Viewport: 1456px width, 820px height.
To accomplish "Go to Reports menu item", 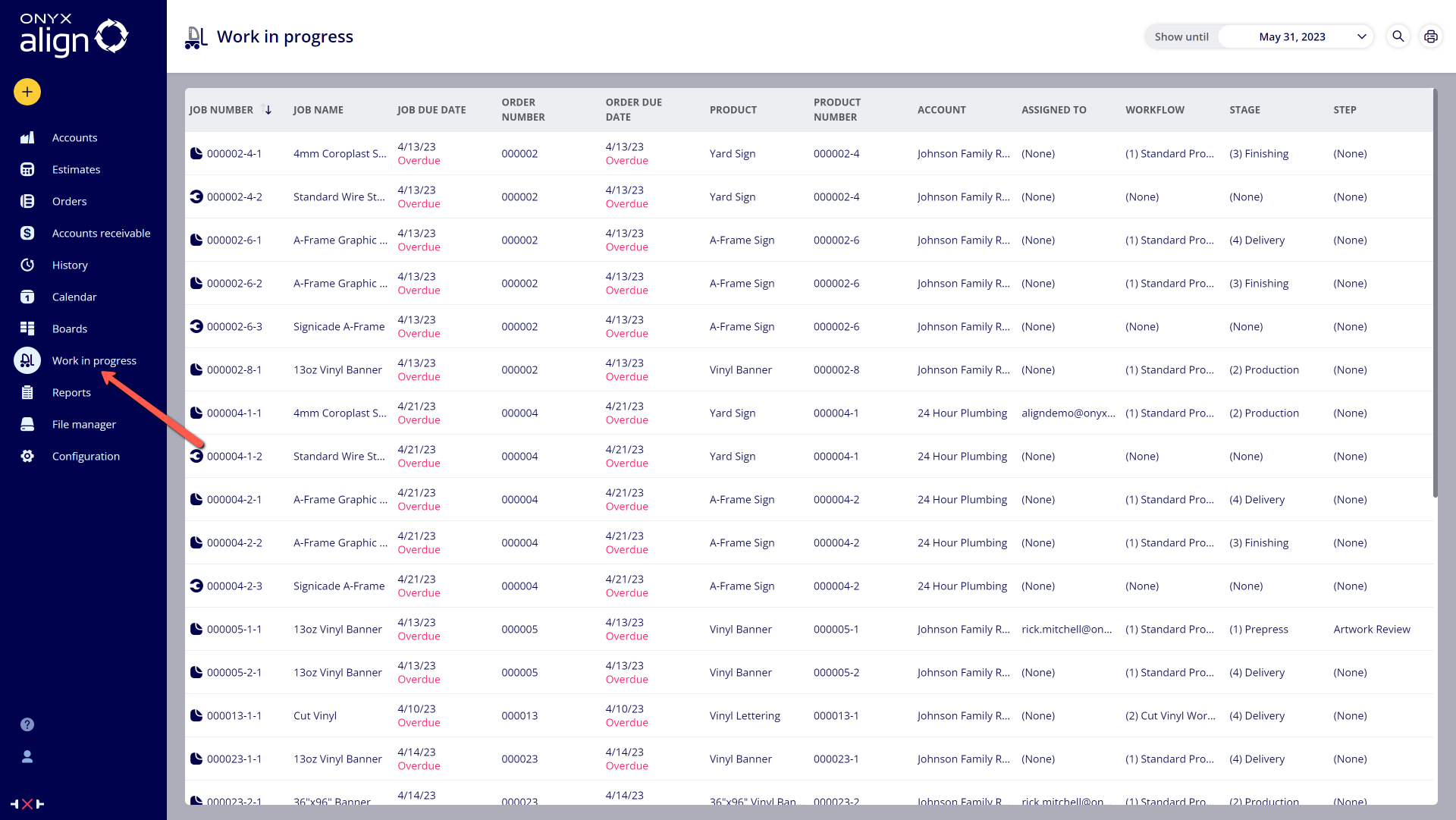I will coord(71,392).
